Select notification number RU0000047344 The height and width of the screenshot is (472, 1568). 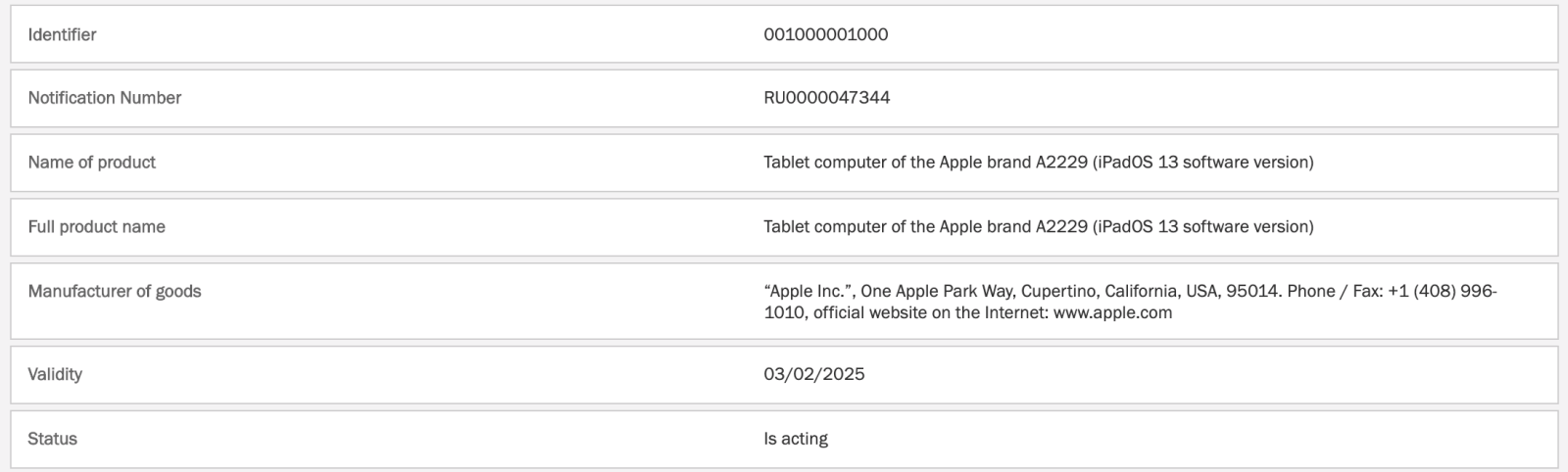point(827,98)
